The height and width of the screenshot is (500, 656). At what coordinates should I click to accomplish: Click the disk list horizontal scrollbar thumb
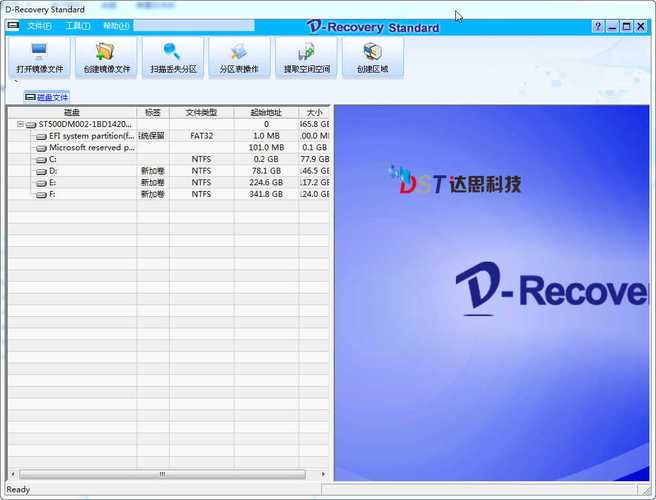click(x=162, y=474)
